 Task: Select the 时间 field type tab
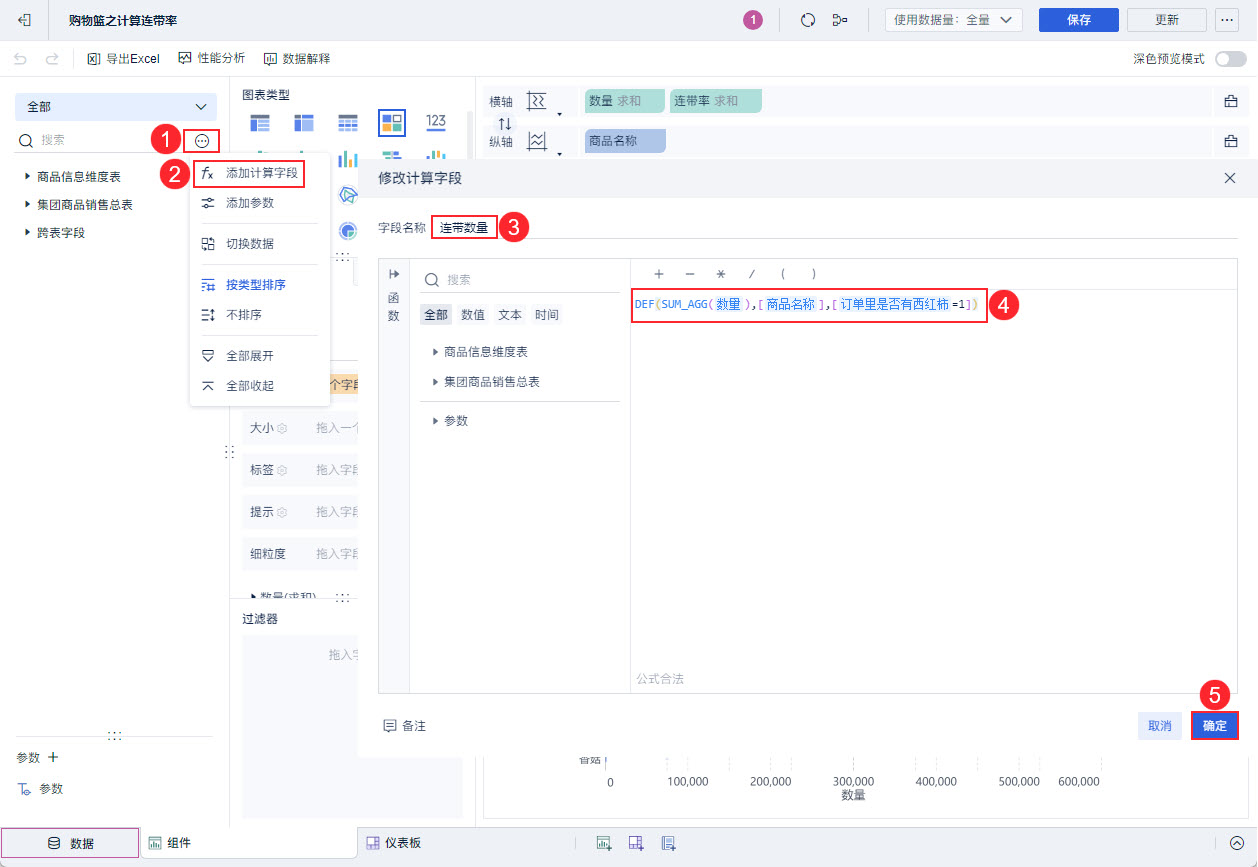tap(547, 314)
